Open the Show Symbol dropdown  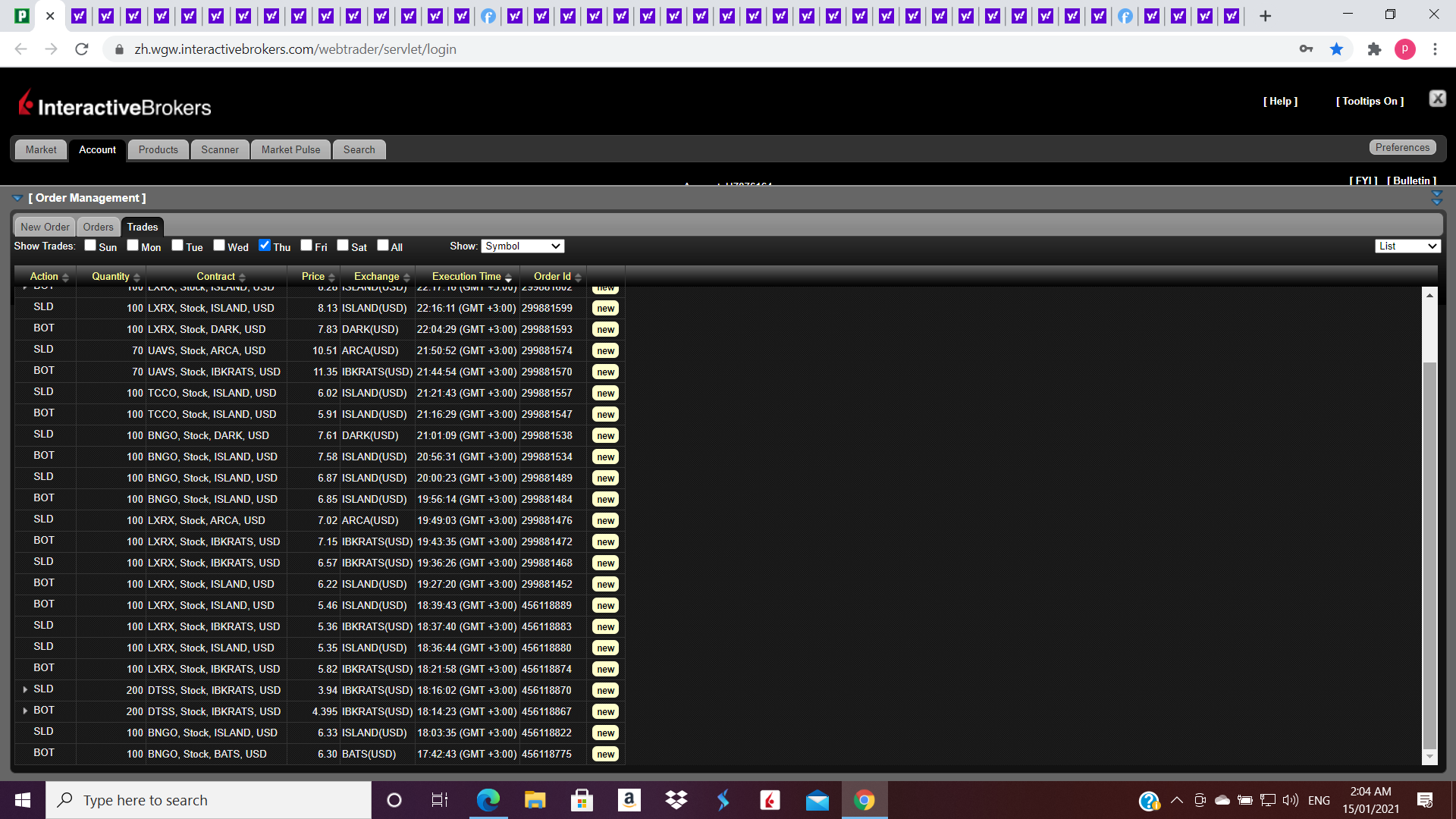click(x=522, y=246)
